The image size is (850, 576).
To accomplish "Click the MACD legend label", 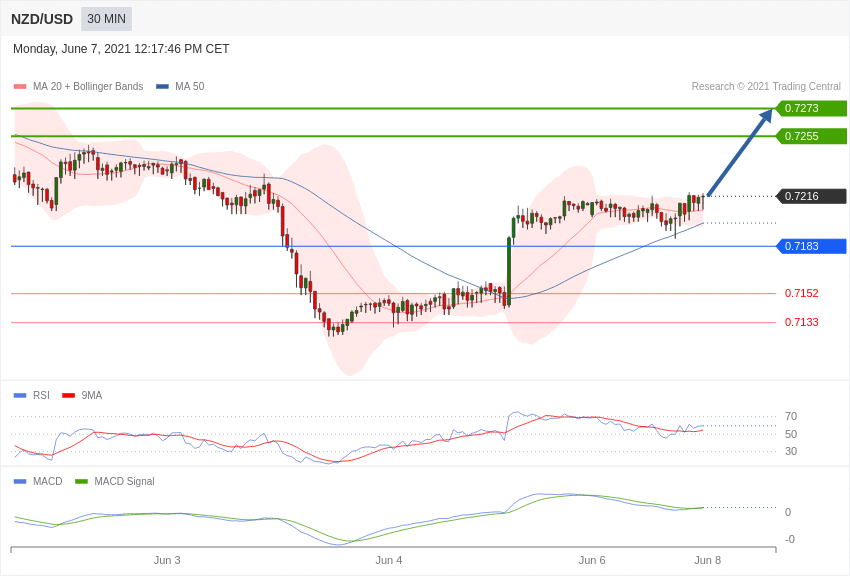I will tap(48, 481).
